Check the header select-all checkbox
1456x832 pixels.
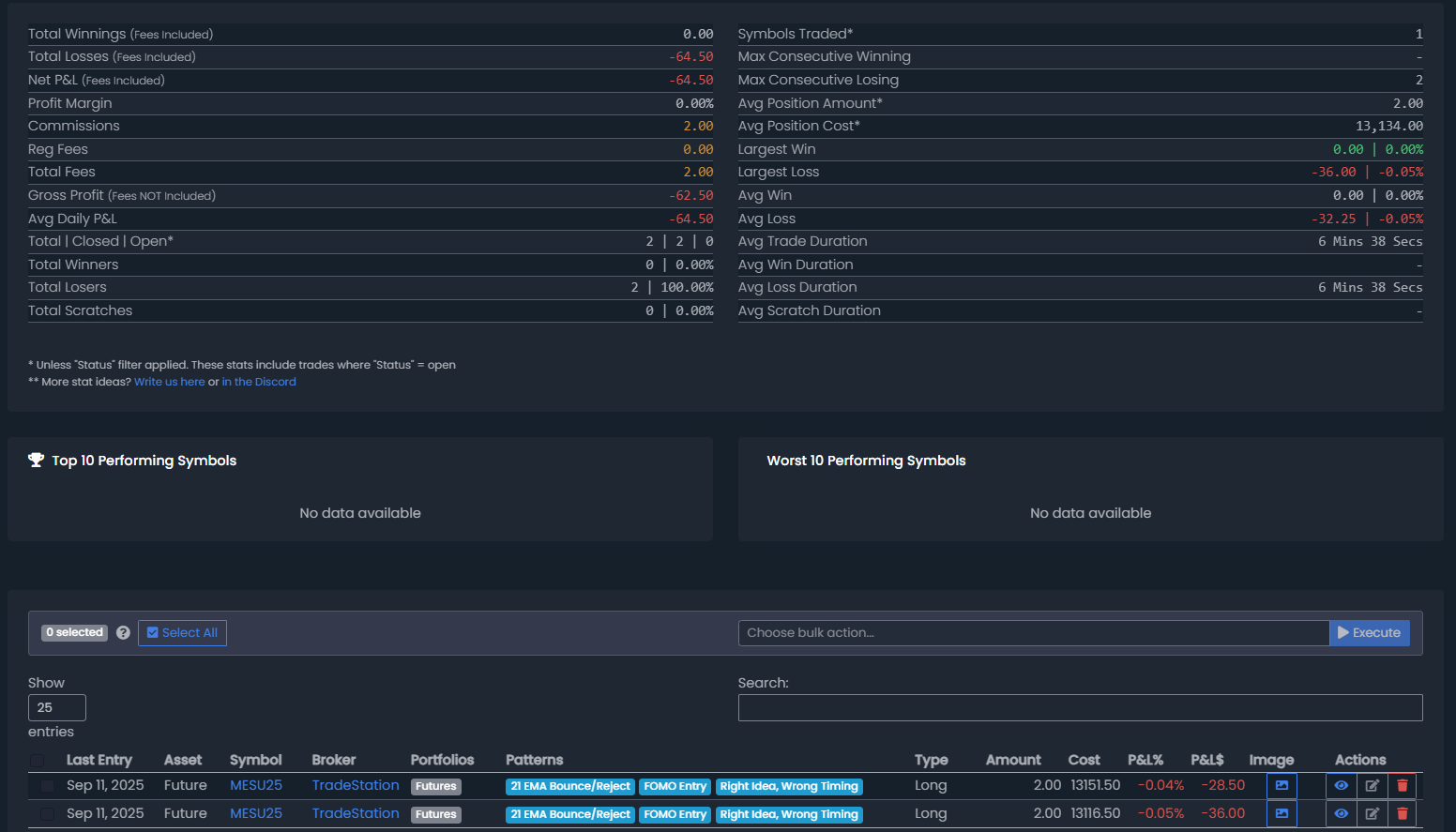pyautogui.click(x=38, y=761)
